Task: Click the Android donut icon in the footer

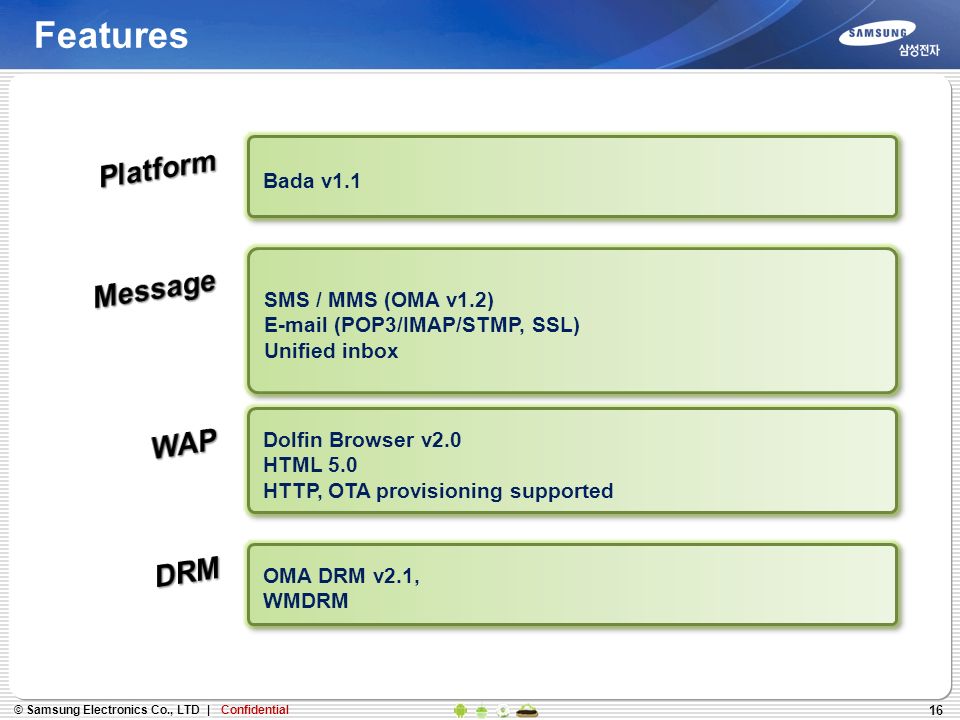Action: [503, 710]
